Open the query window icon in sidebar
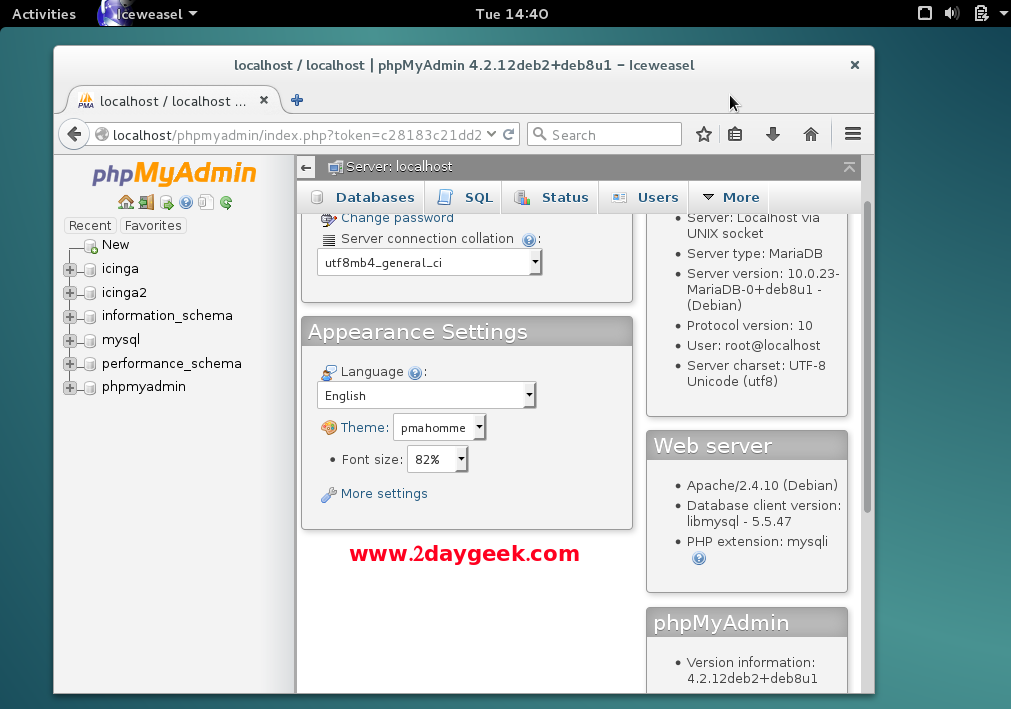This screenshot has height=709, width=1011. point(166,203)
